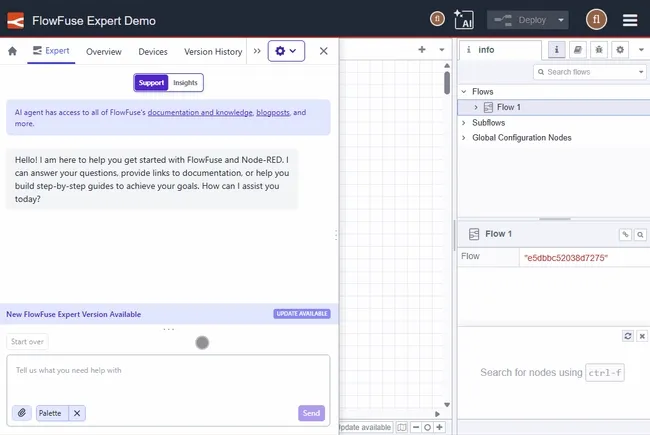Open the debug bug sidebar tab
The image size is (650, 435).
click(x=598, y=49)
